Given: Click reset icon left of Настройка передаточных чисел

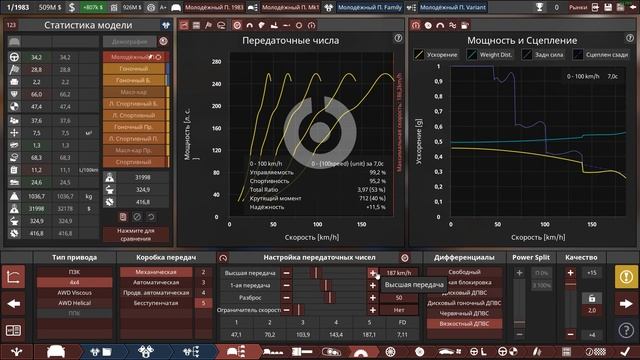Looking at the screenshot, I should tap(223, 258).
